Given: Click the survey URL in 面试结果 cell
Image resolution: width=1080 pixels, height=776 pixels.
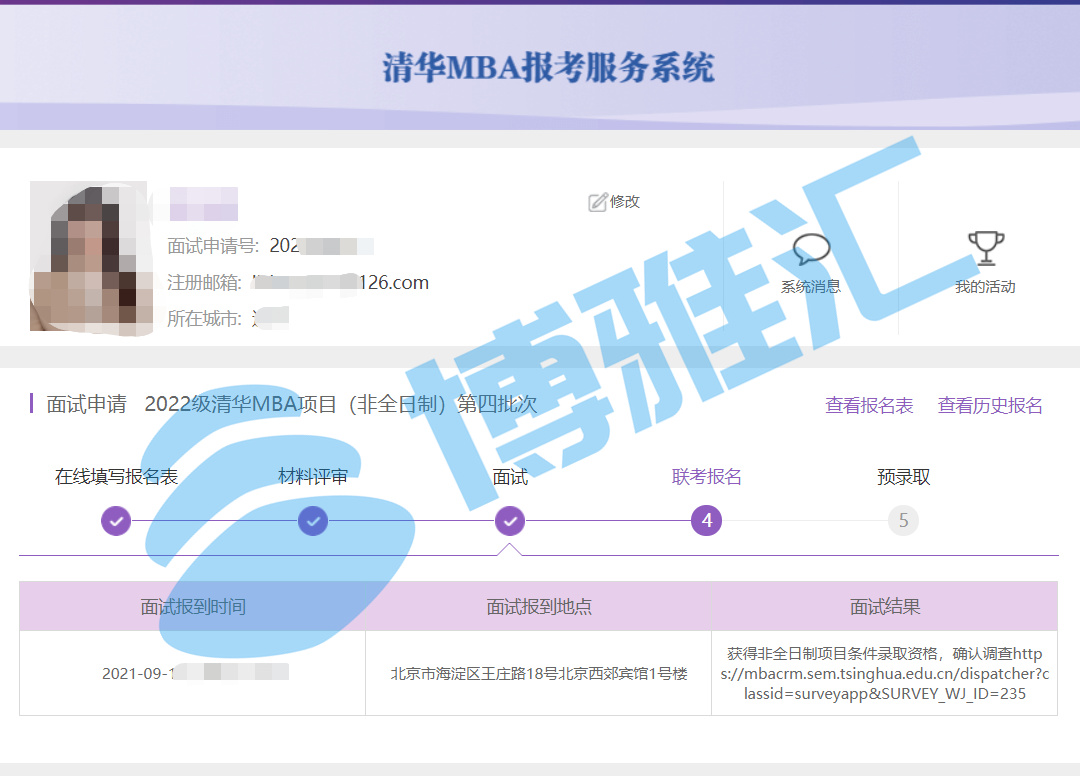Looking at the screenshot, I should pos(885,673).
